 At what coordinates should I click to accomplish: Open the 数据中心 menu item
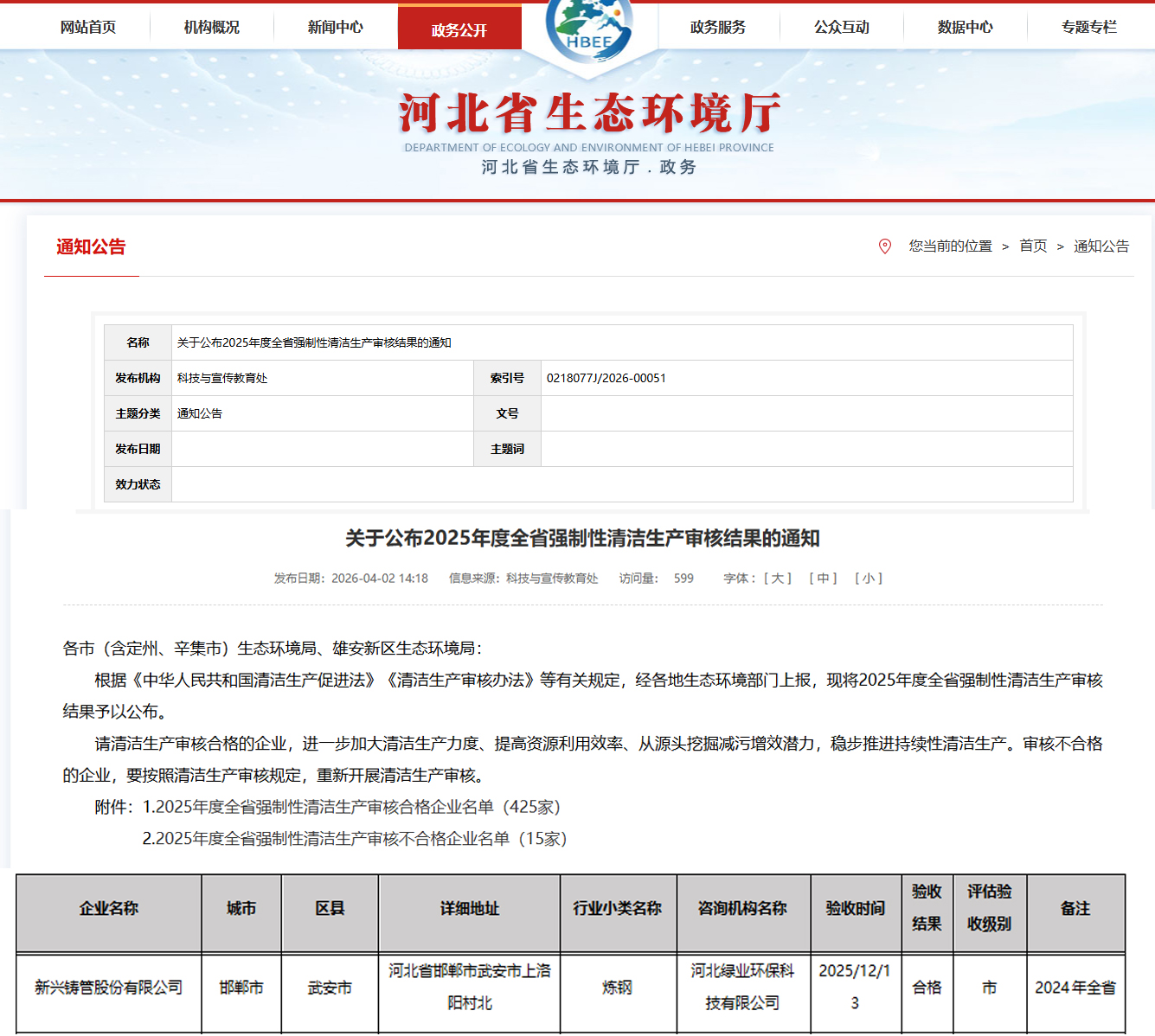tap(966, 28)
